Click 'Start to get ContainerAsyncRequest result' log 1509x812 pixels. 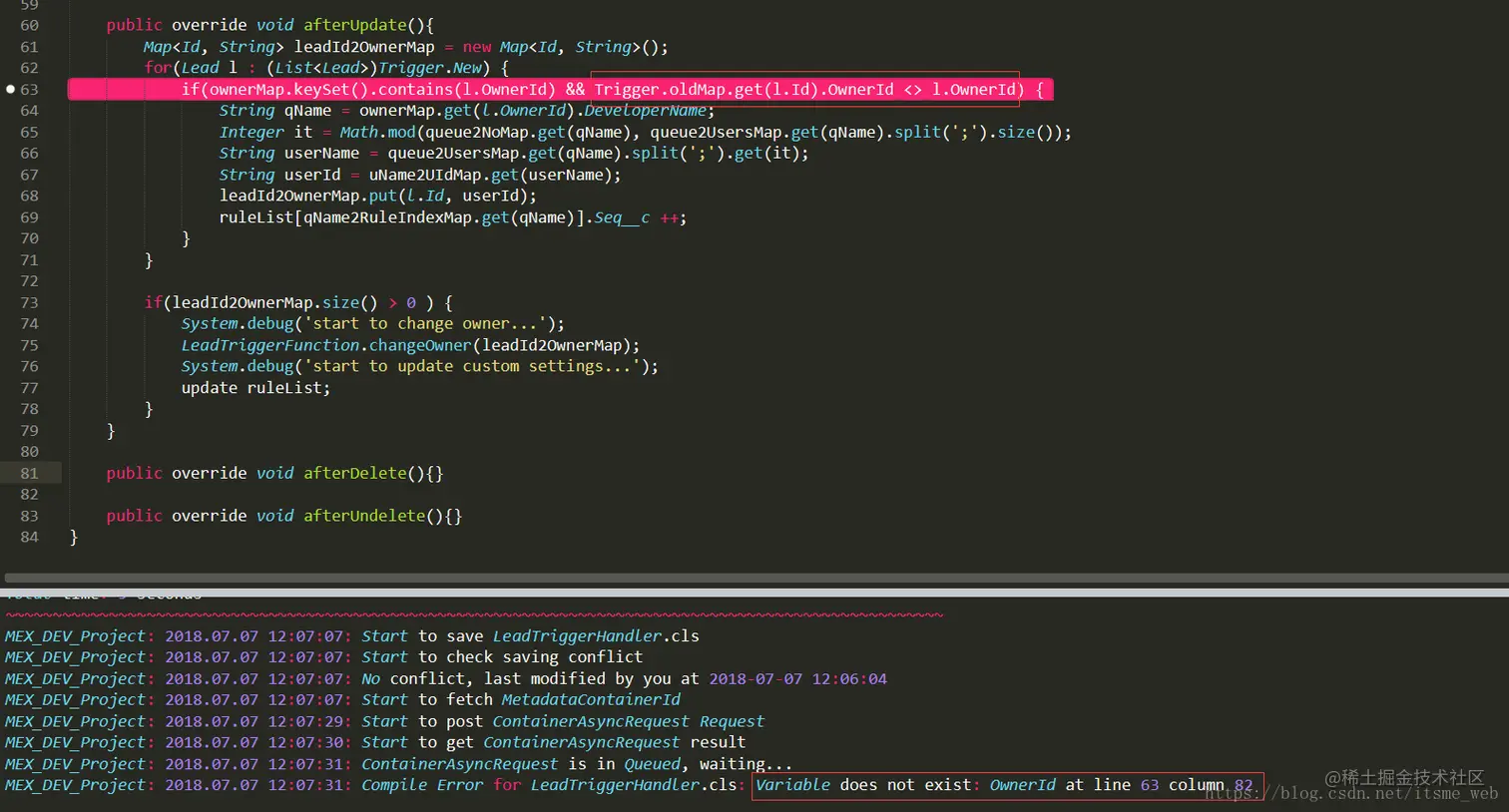tap(554, 742)
